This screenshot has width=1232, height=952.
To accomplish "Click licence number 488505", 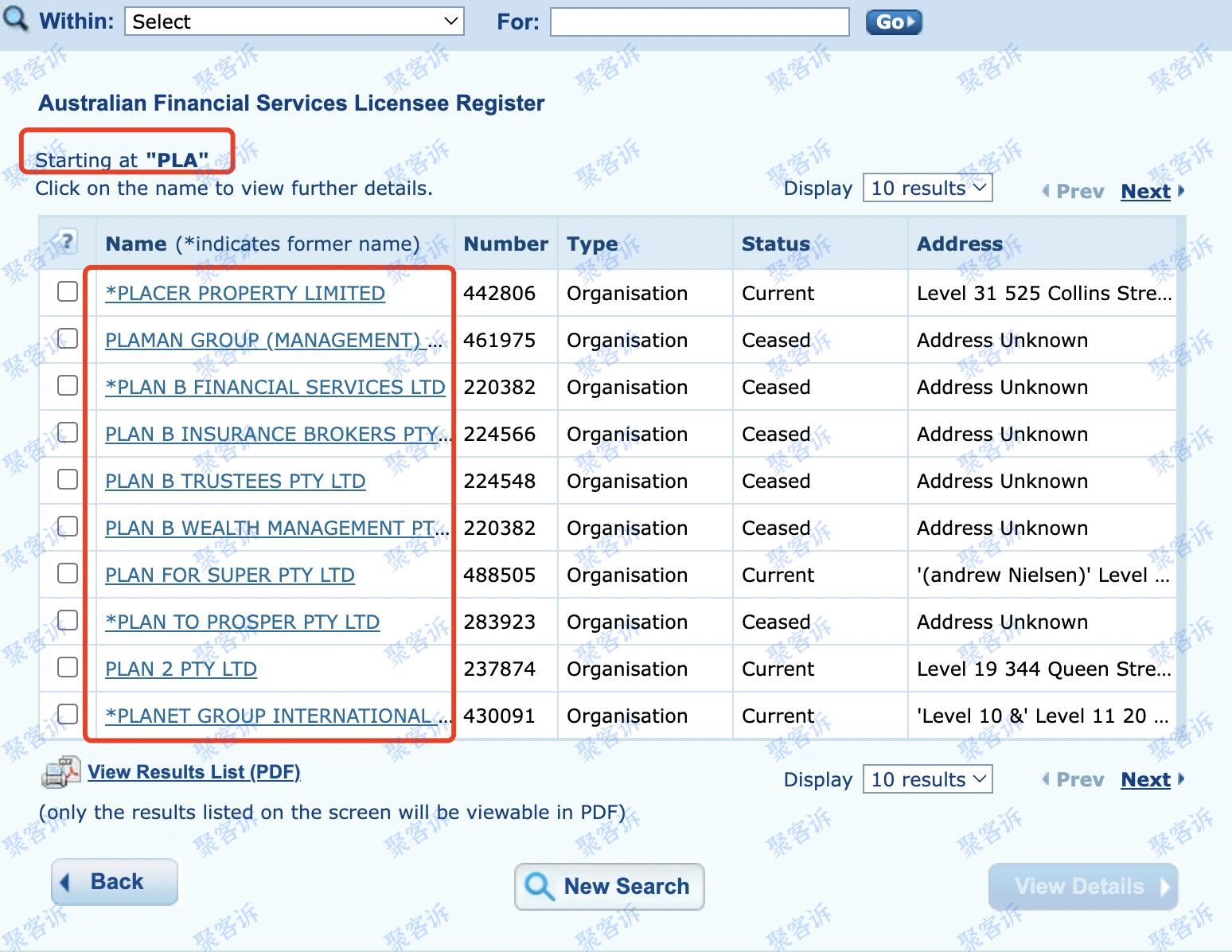I will 500,575.
